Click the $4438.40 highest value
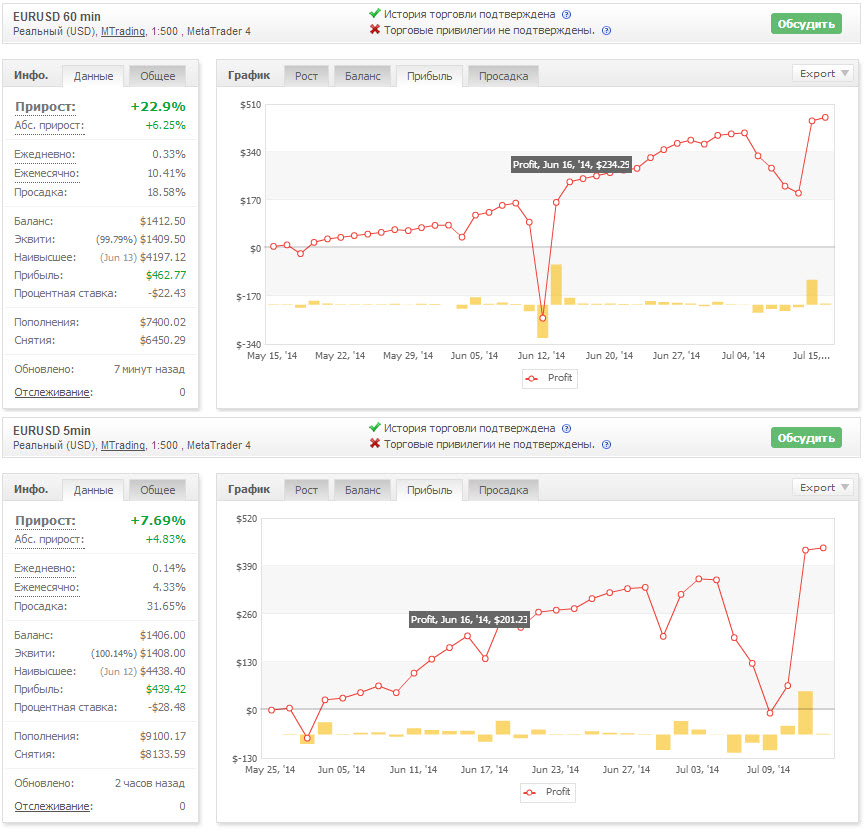The image size is (867, 832). click(x=163, y=672)
